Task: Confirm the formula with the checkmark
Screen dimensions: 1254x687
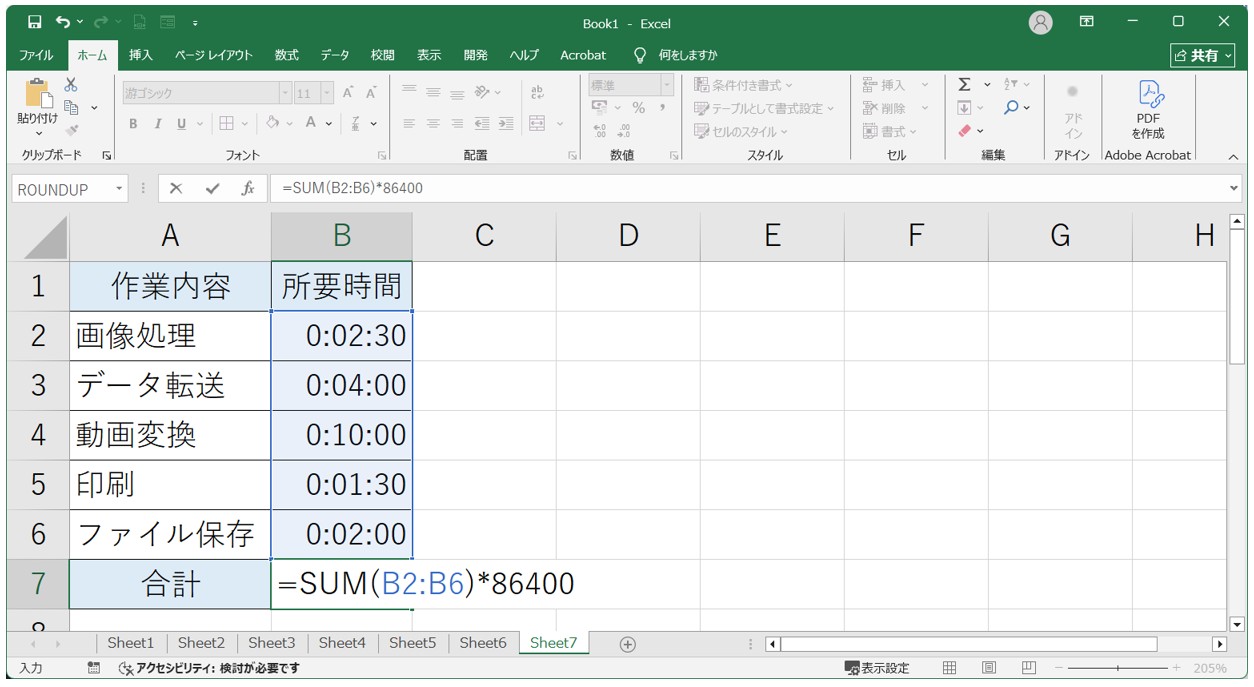Action: point(212,188)
